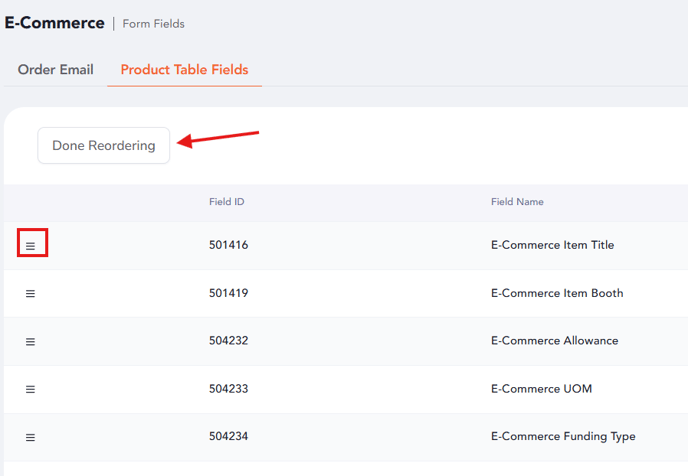
Task: Click the Field Name column header
Action: (517, 202)
